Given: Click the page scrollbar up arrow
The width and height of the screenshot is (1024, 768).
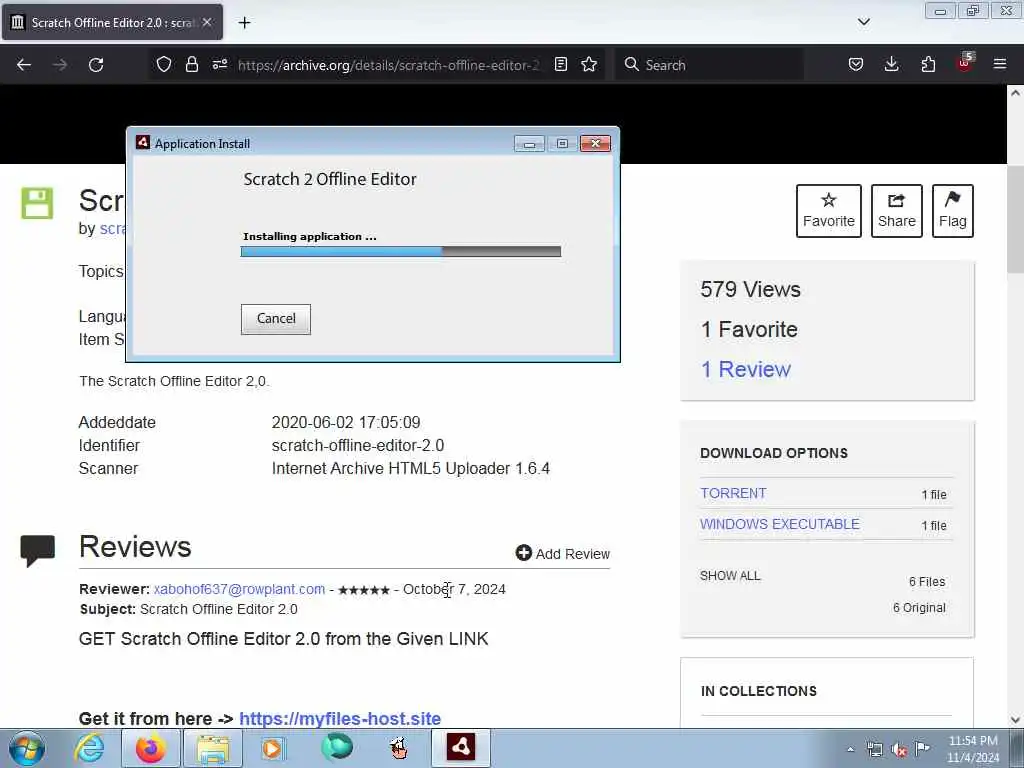Looking at the screenshot, I should click(1015, 93).
